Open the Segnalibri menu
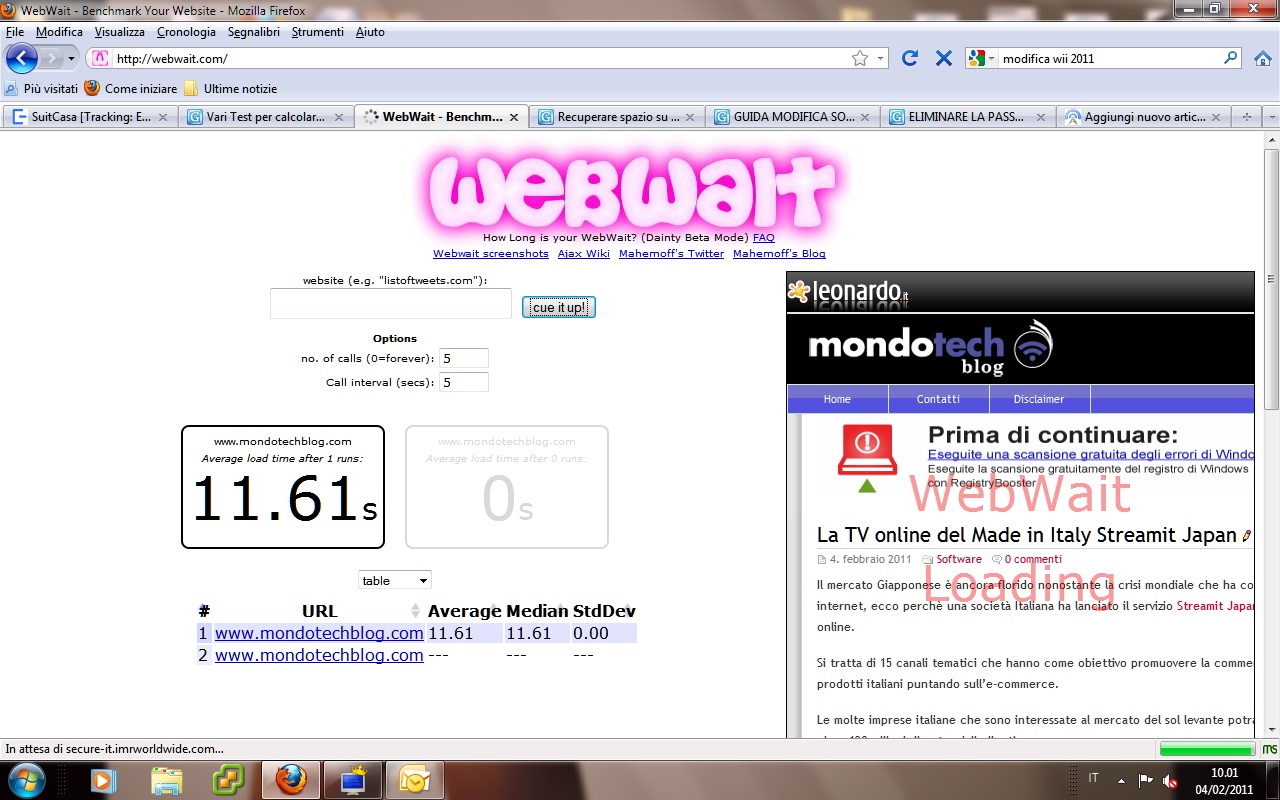Screen dimensions: 1280x800 coord(254,32)
